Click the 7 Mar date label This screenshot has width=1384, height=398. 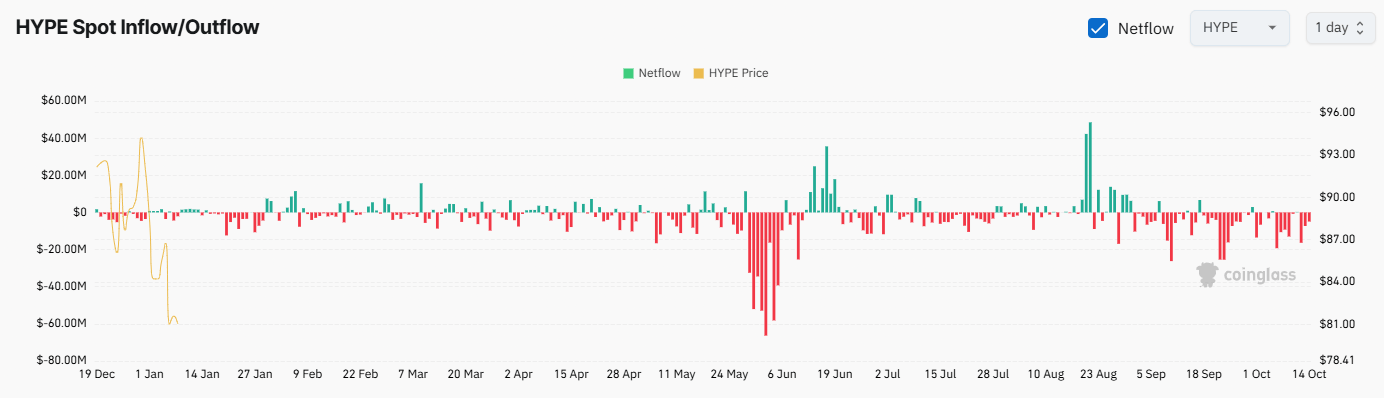pos(412,374)
